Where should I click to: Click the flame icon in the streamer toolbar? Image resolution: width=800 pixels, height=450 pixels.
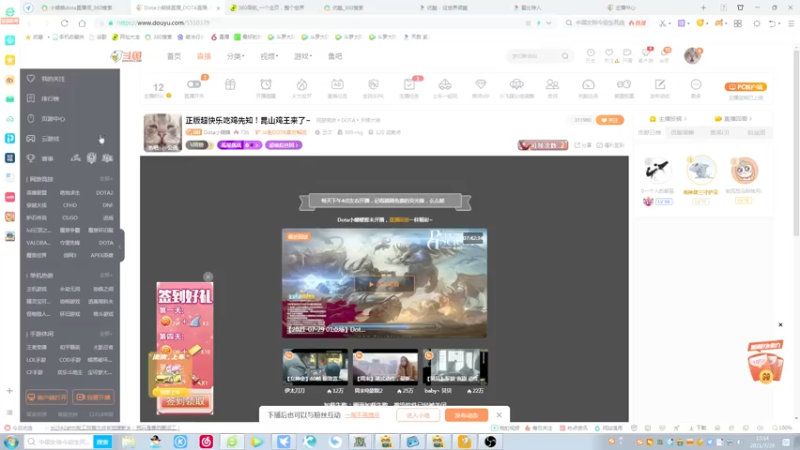coord(302,84)
